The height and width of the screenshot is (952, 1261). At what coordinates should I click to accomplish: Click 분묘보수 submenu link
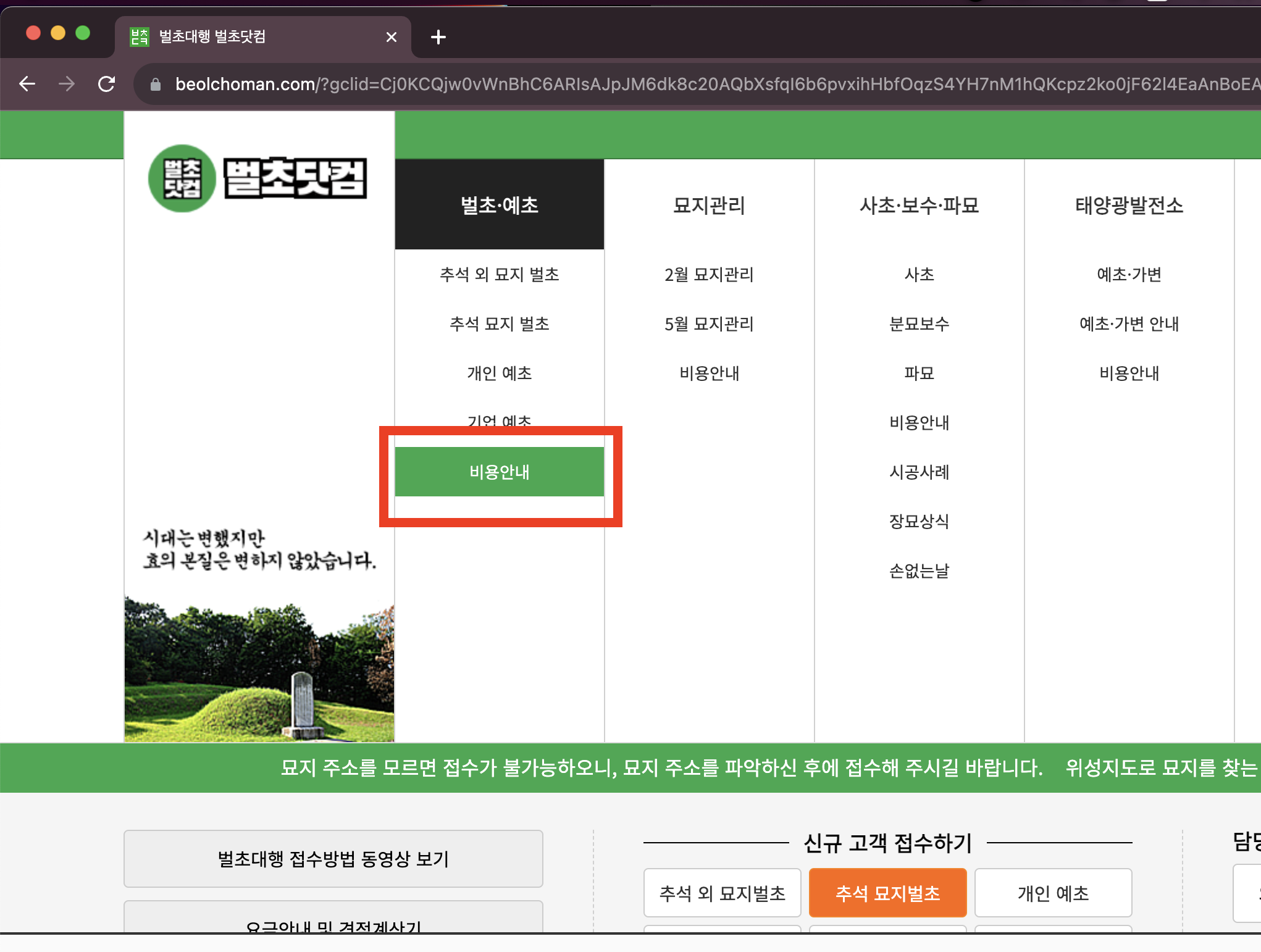coord(919,324)
